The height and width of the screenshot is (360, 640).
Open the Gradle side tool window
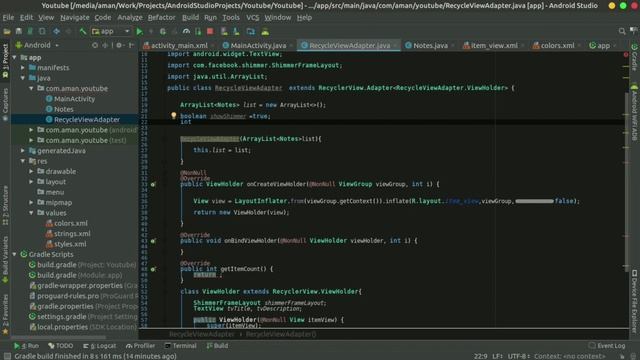(x=634, y=57)
